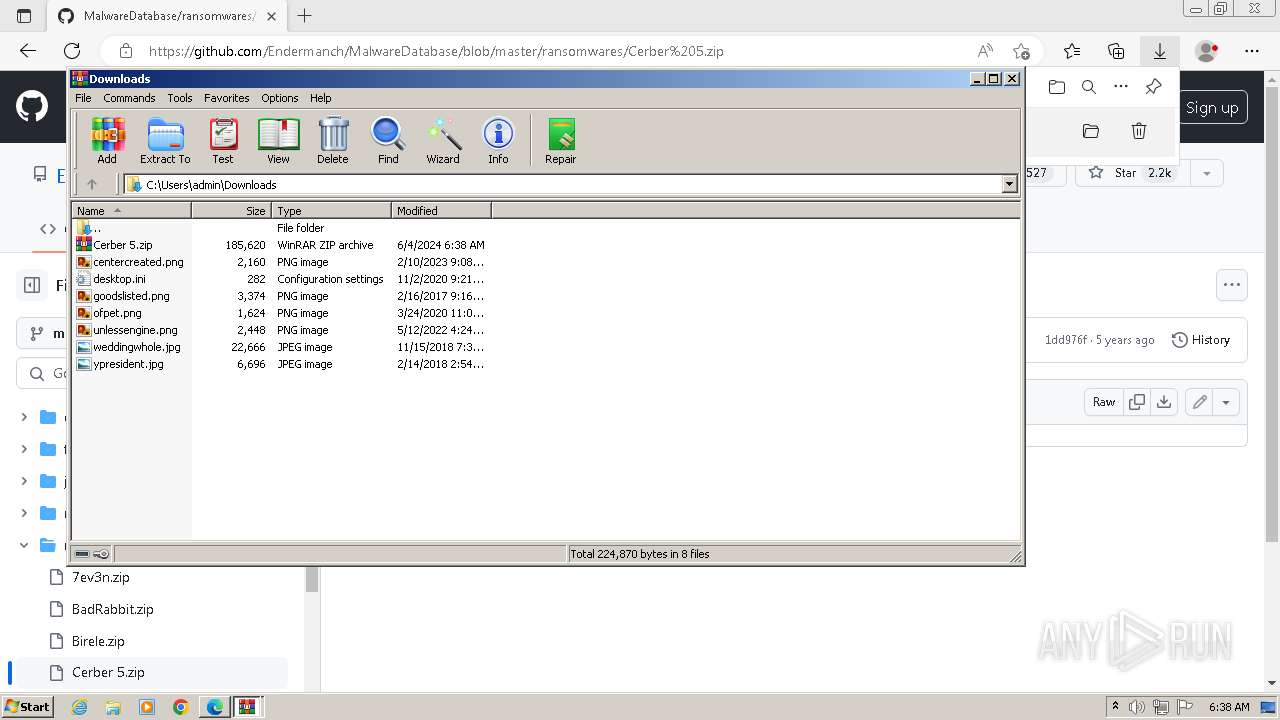This screenshot has height=720, width=1280.
Task: Download raw file icon on GitHub
Action: click(x=1164, y=402)
